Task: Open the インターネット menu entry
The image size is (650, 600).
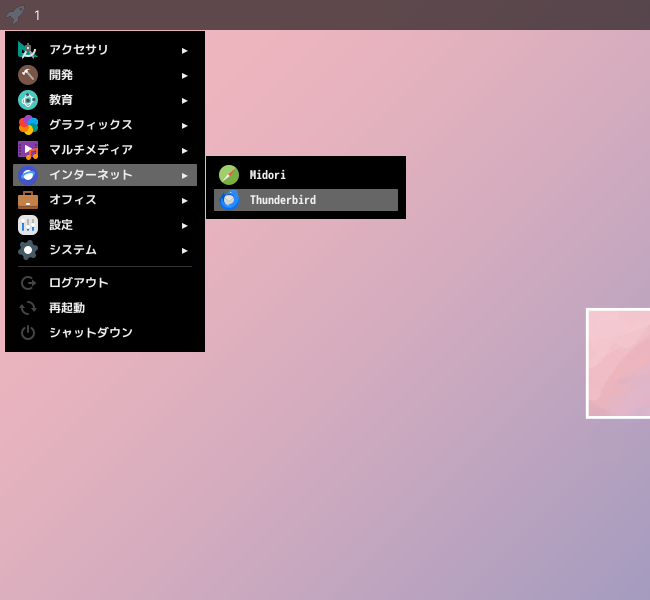Action: click(x=105, y=175)
